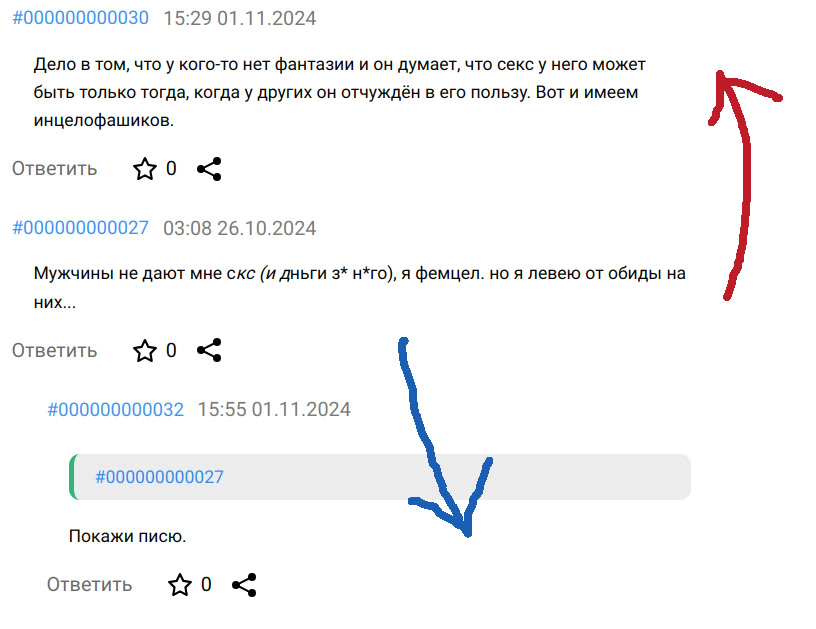Star the reply comment #000000000032
The width and height of the screenshot is (816, 629).
coord(180,585)
